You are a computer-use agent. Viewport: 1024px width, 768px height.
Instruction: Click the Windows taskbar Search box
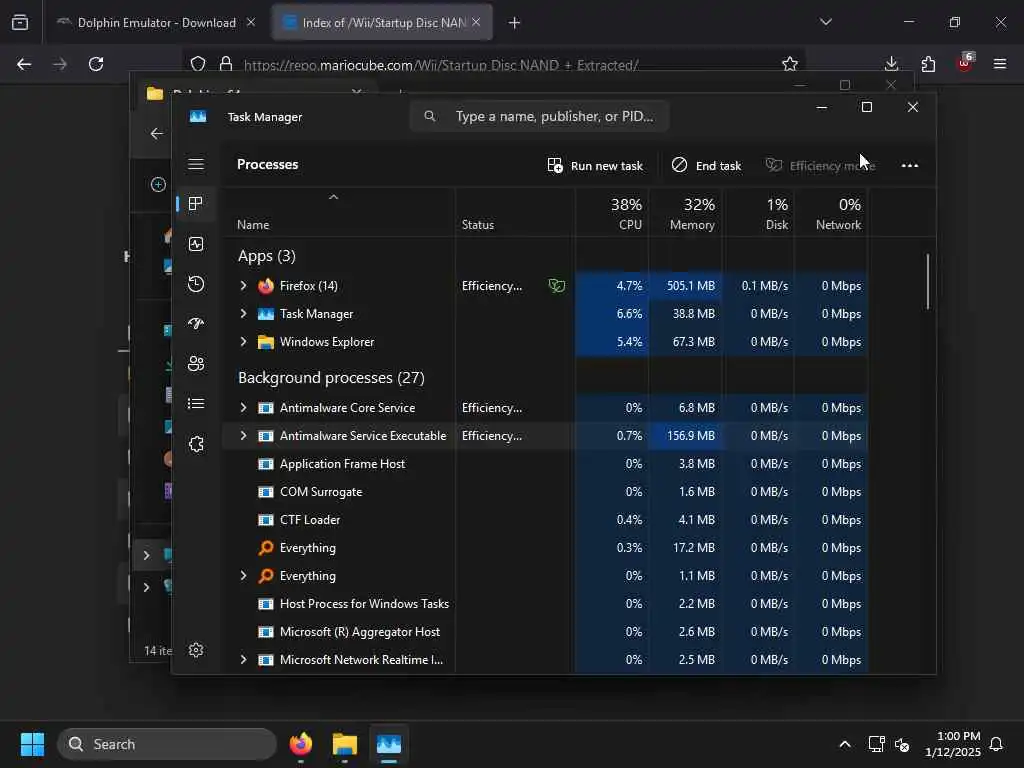click(x=167, y=744)
